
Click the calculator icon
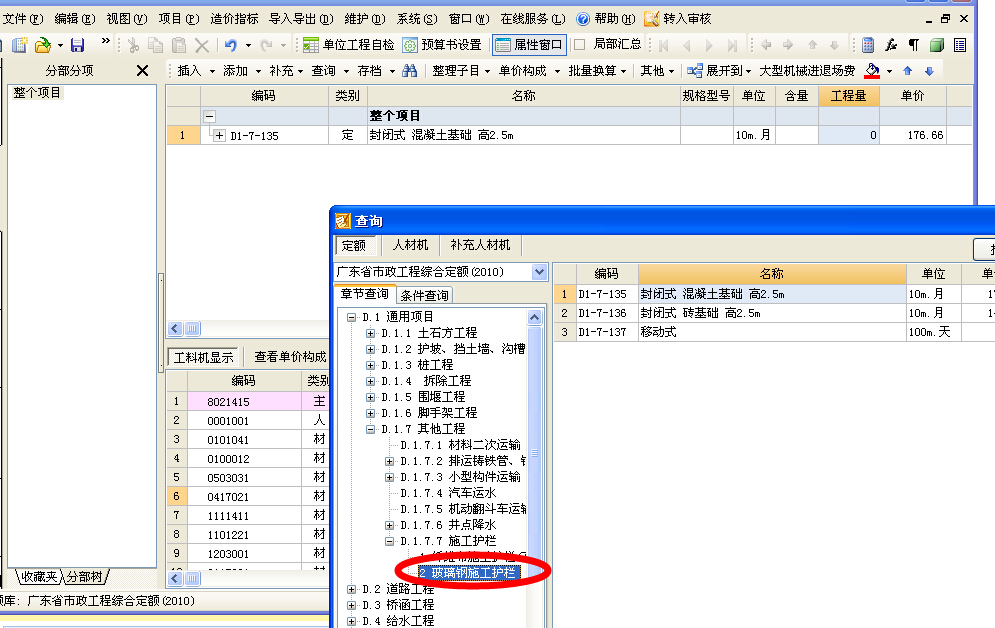[x=868, y=45]
